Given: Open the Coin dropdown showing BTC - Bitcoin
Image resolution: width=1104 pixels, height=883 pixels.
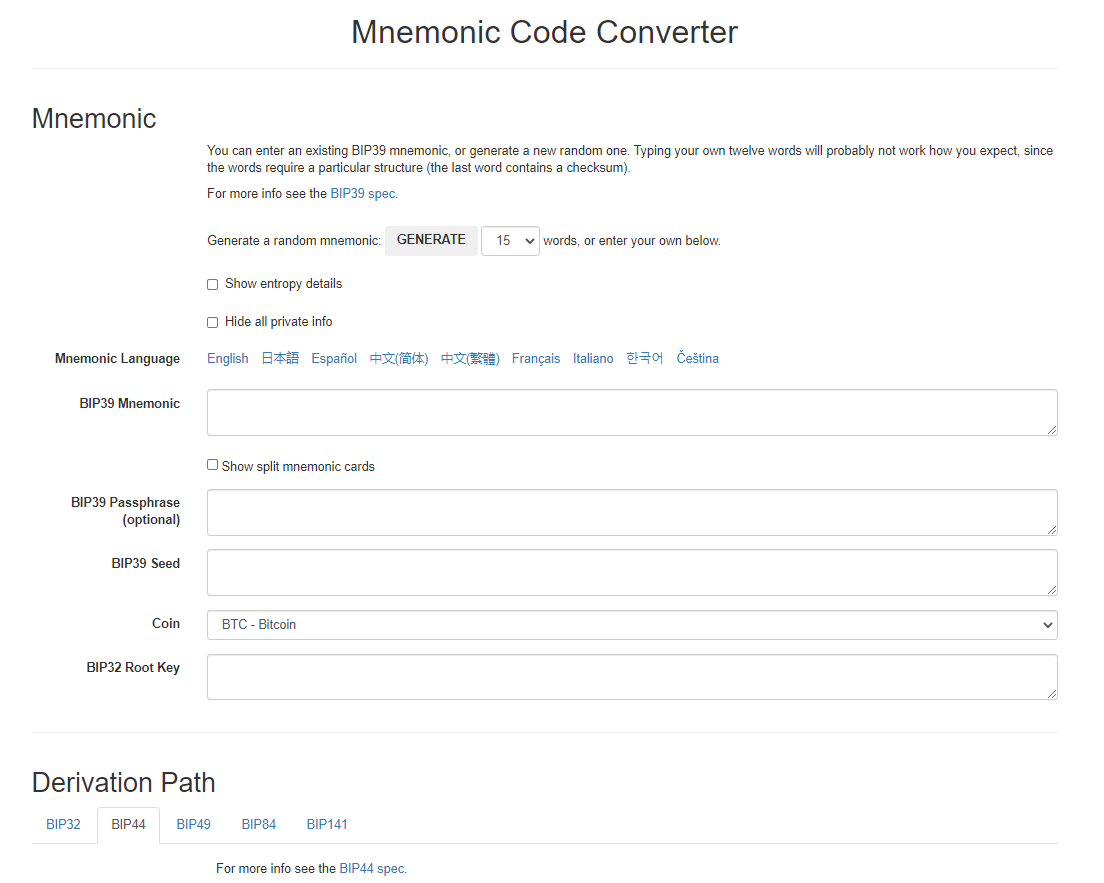Looking at the screenshot, I should (632, 625).
